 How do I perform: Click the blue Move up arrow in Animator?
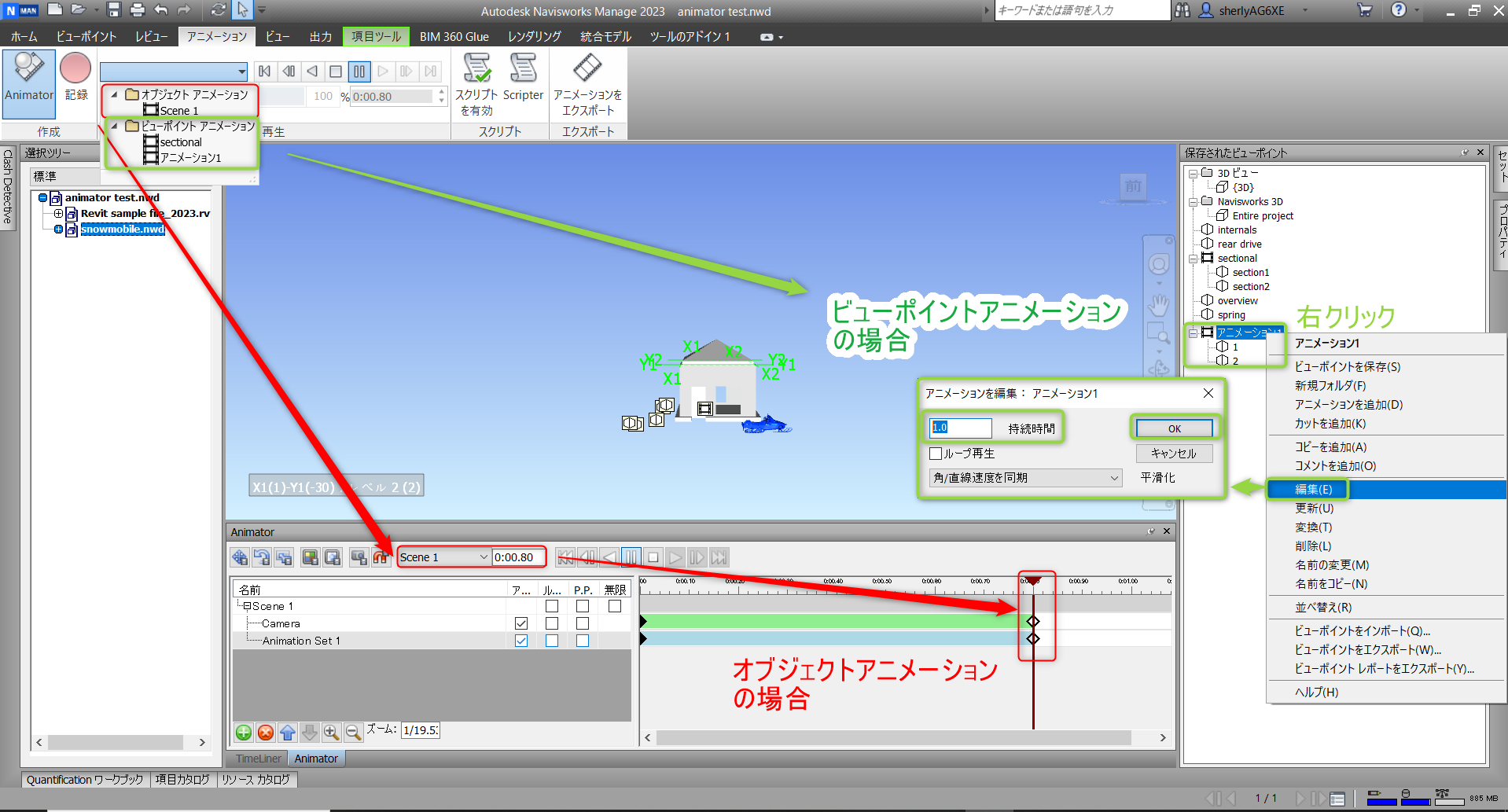click(288, 733)
